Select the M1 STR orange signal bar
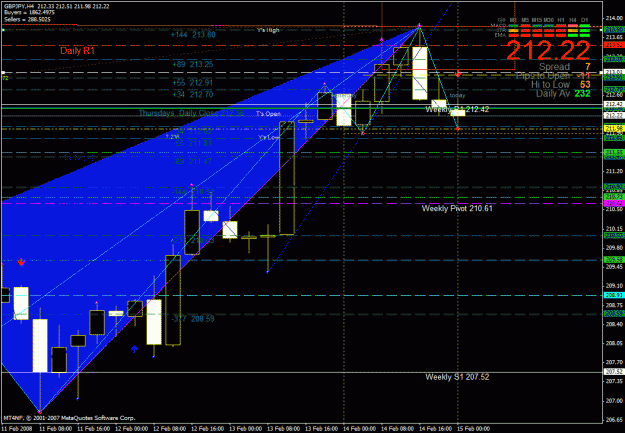625x433 pixels. click(513, 30)
